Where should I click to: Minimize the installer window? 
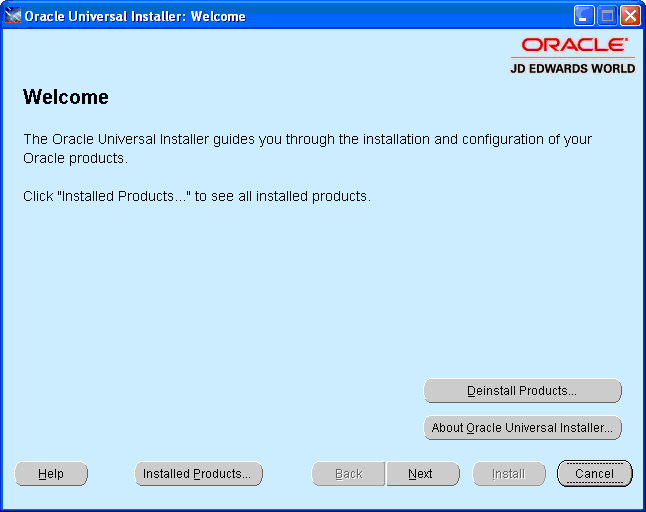pos(584,16)
